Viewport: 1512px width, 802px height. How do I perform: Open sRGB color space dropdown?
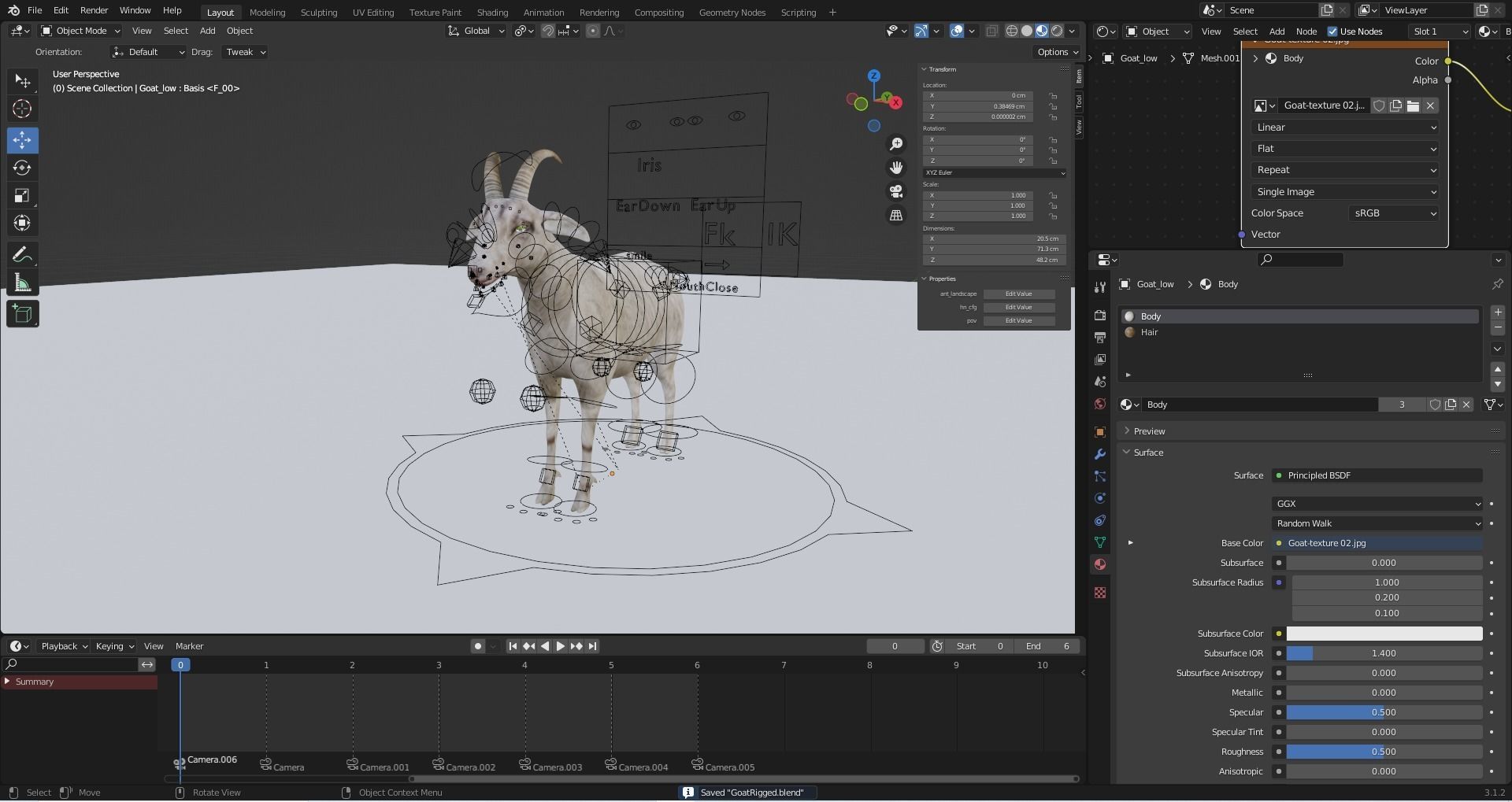click(x=1393, y=213)
